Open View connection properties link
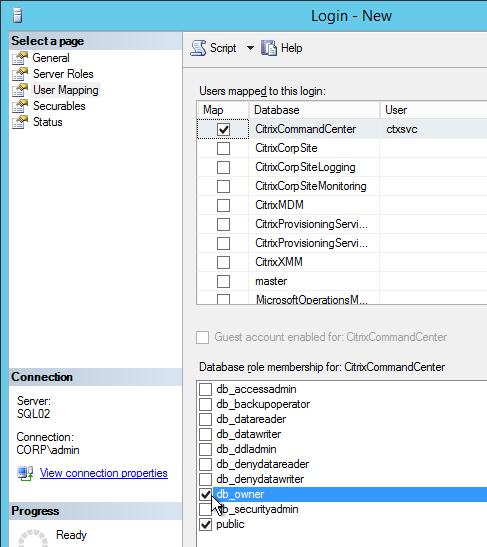This screenshot has width=487, height=547. pos(104,473)
